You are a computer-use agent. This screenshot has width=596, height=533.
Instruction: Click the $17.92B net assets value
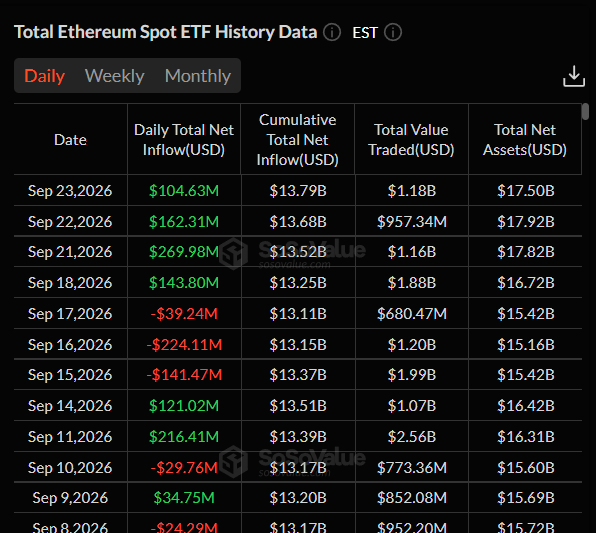coord(526,222)
